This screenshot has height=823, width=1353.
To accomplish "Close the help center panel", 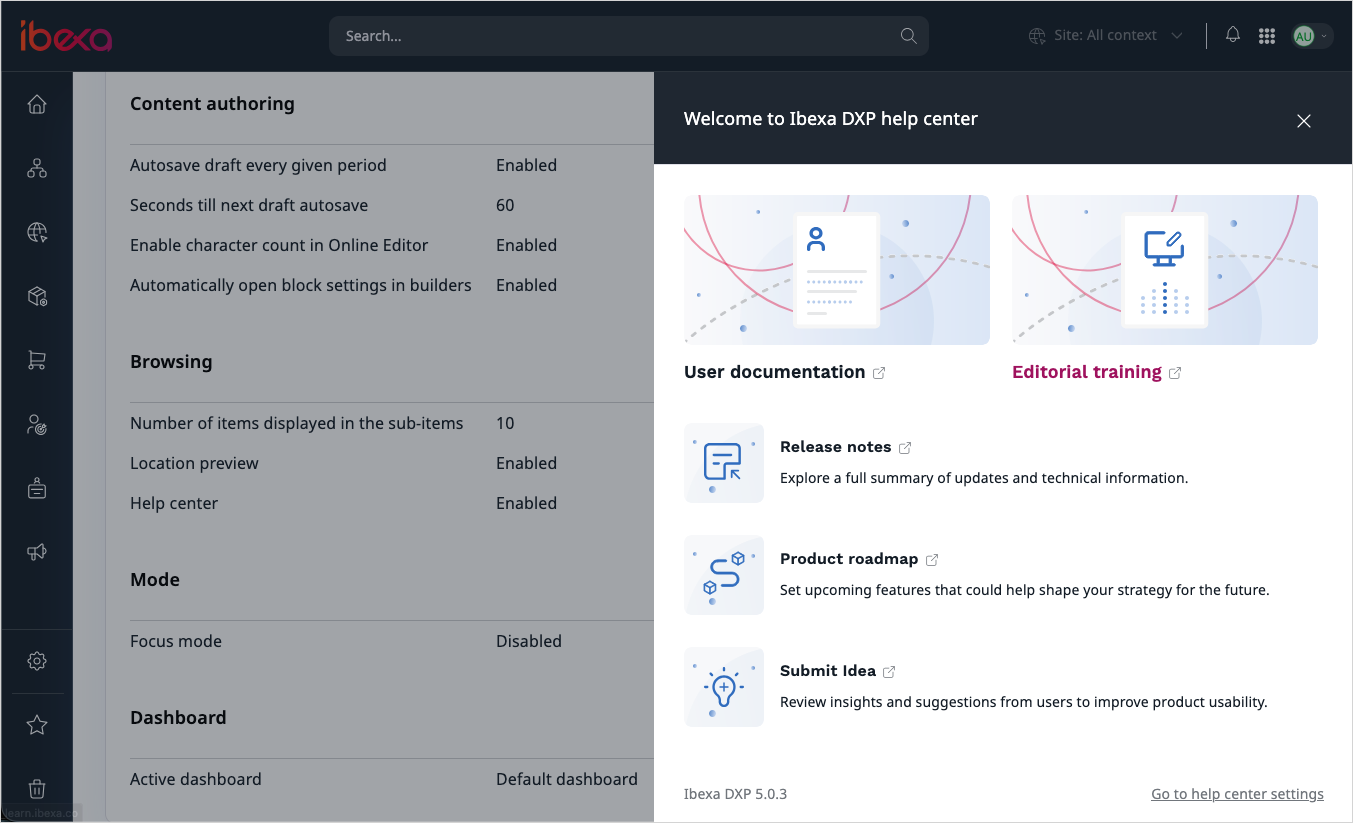I will 1303,121.
